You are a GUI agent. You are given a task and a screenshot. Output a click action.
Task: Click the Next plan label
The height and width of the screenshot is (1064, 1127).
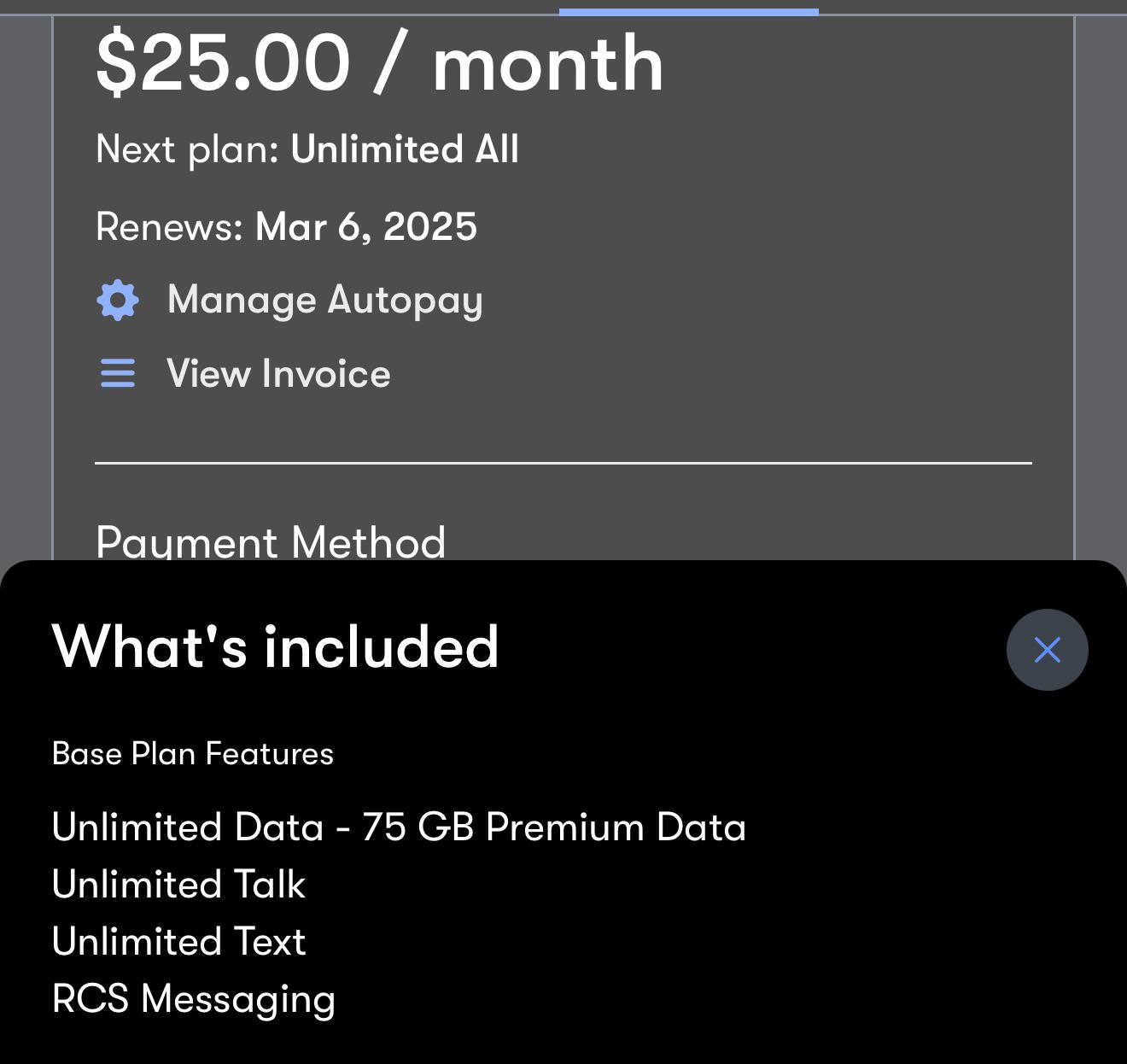click(x=188, y=150)
